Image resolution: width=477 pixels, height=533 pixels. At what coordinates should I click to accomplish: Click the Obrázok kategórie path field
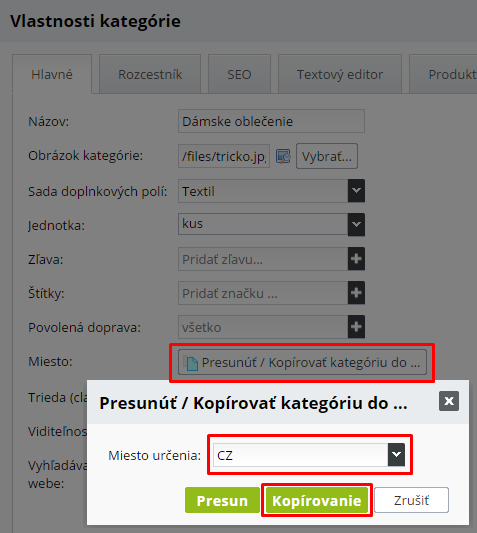[224, 156]
